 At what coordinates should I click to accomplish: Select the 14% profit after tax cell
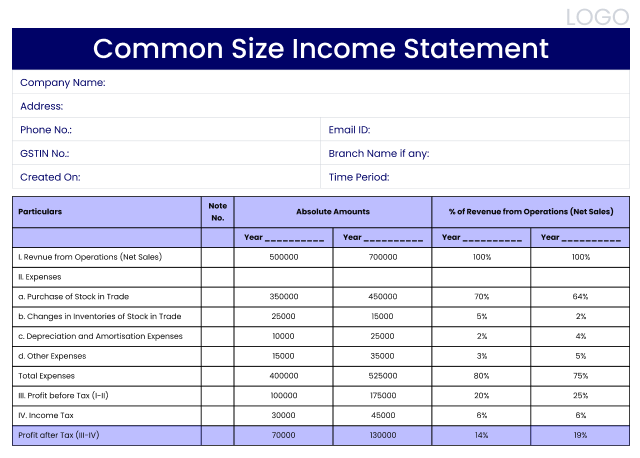[482, 435]
